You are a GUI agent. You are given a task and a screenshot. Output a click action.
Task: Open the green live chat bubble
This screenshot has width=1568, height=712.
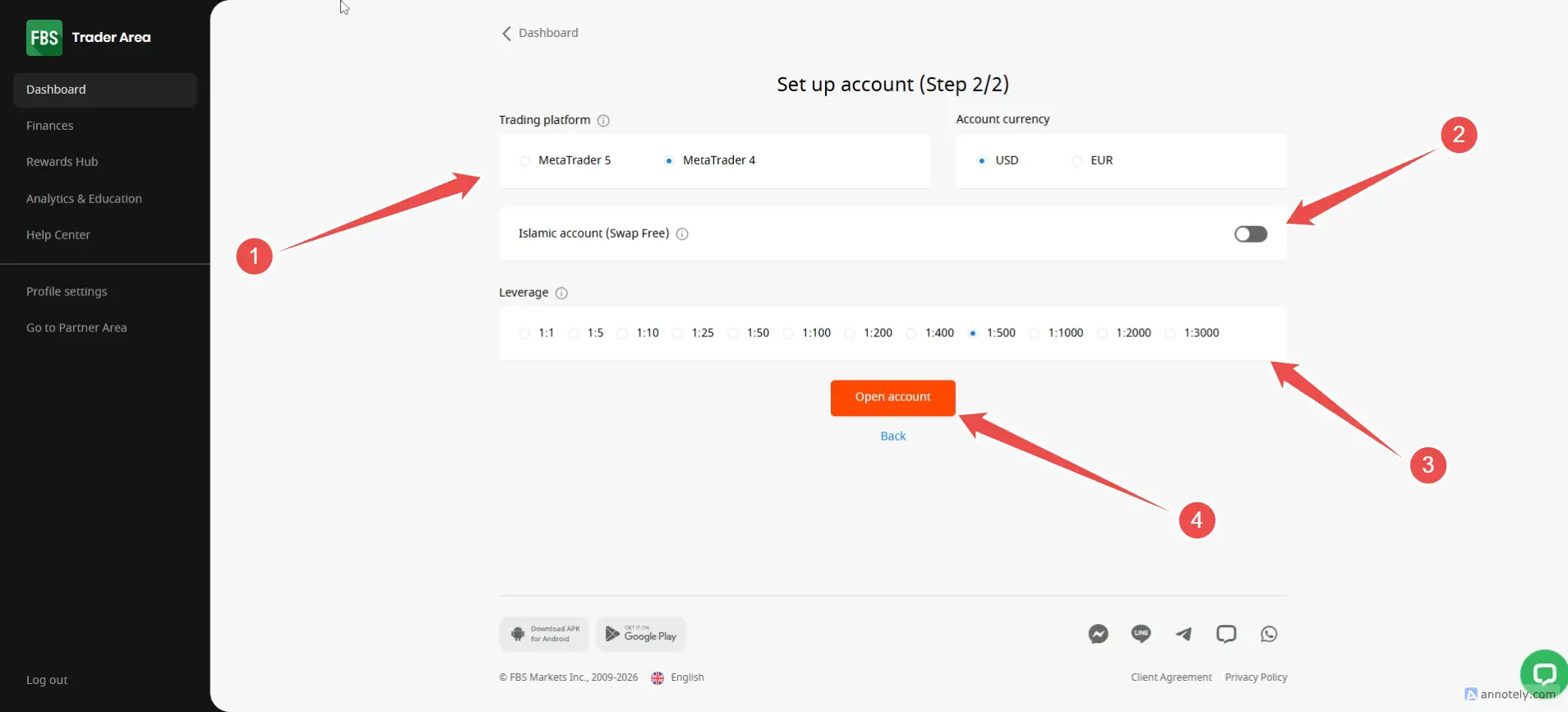coord(1543,674)
